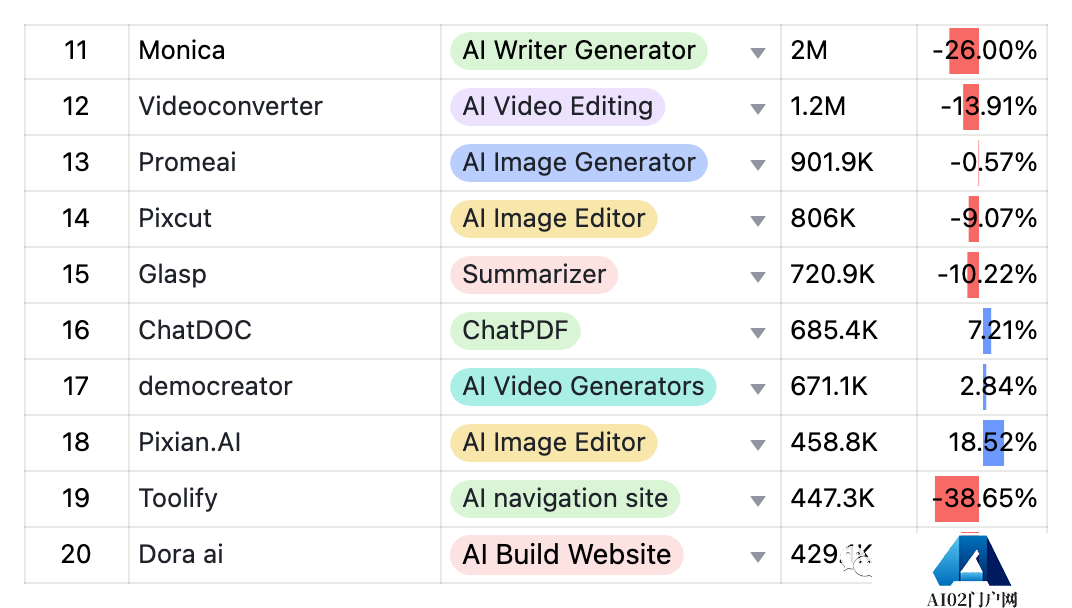Screen dimensions: 1072x608
Task: Open the Promeai row dropdown arrow
Action: click(758, 165)
